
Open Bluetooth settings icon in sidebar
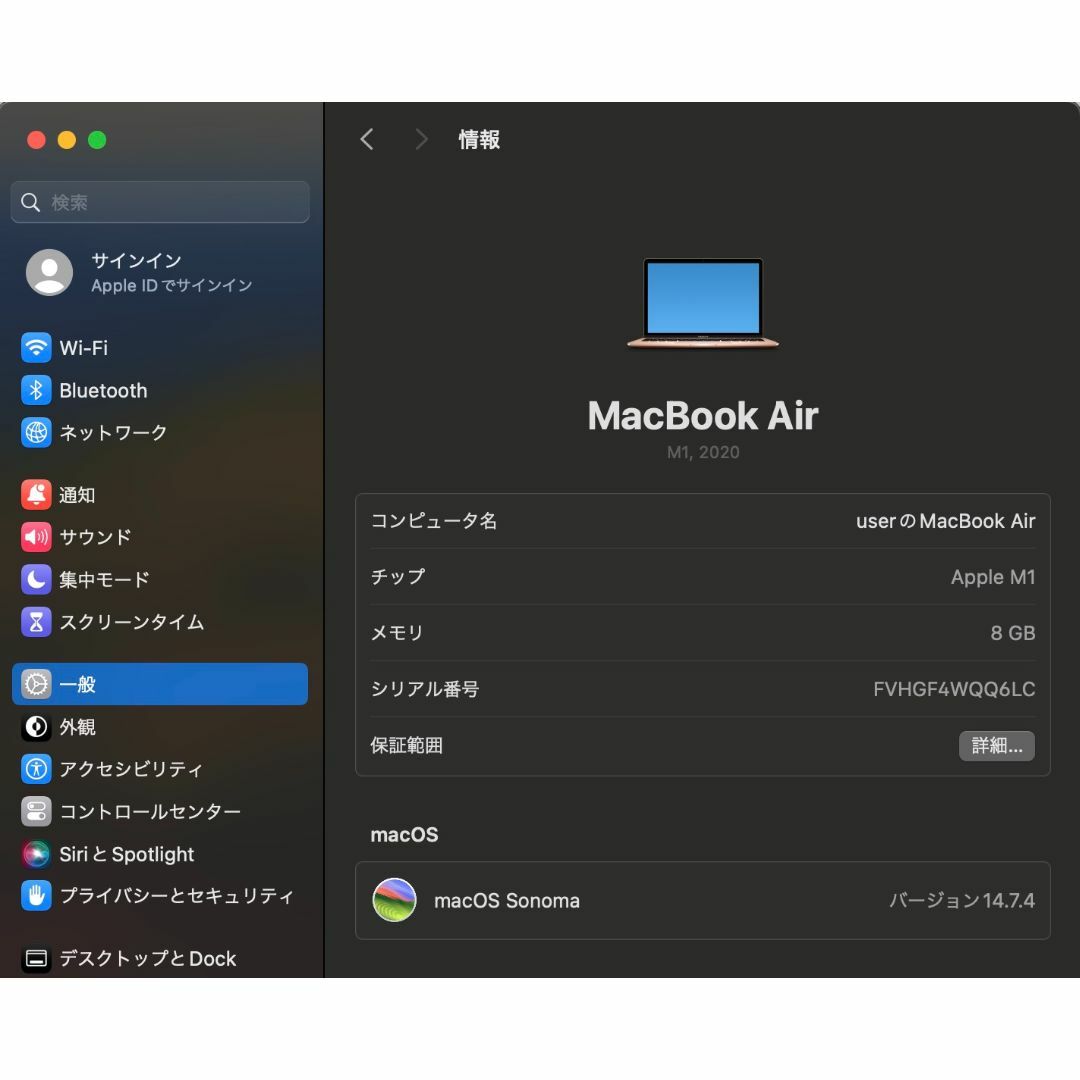[x=36, y=391]
